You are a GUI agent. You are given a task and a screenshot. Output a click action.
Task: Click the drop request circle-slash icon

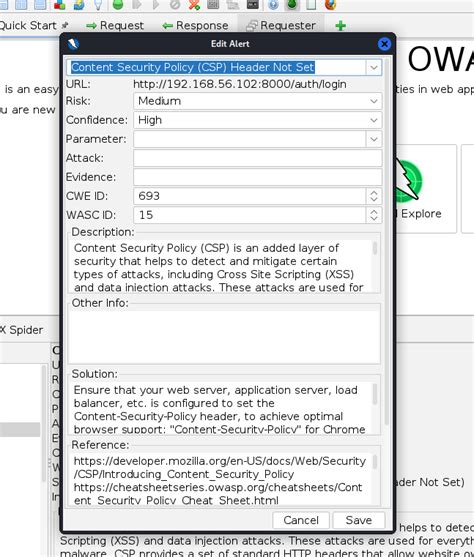click(x=175, y=4)
